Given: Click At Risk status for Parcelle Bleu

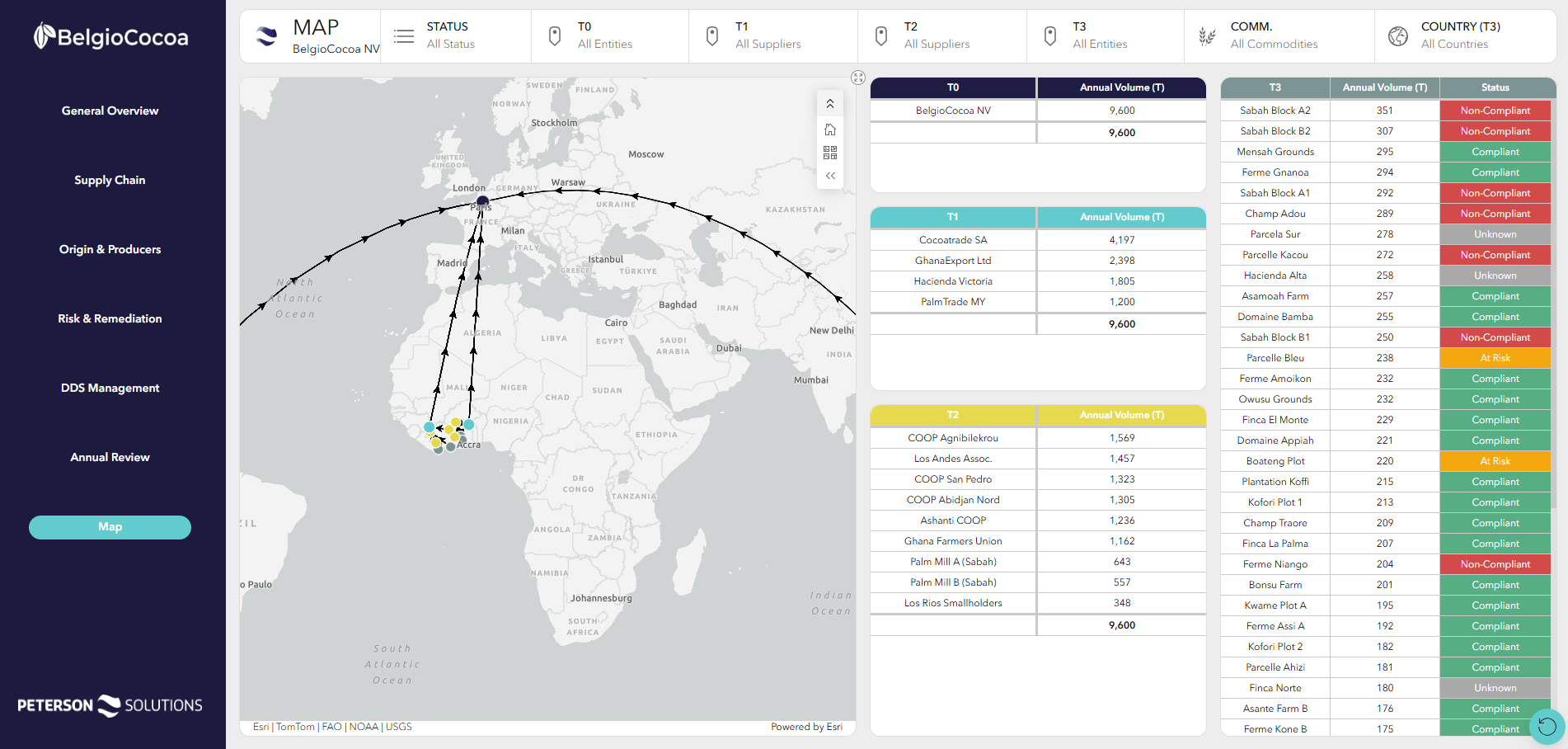Looking at the screenshot, I should tap(1495, 358).
